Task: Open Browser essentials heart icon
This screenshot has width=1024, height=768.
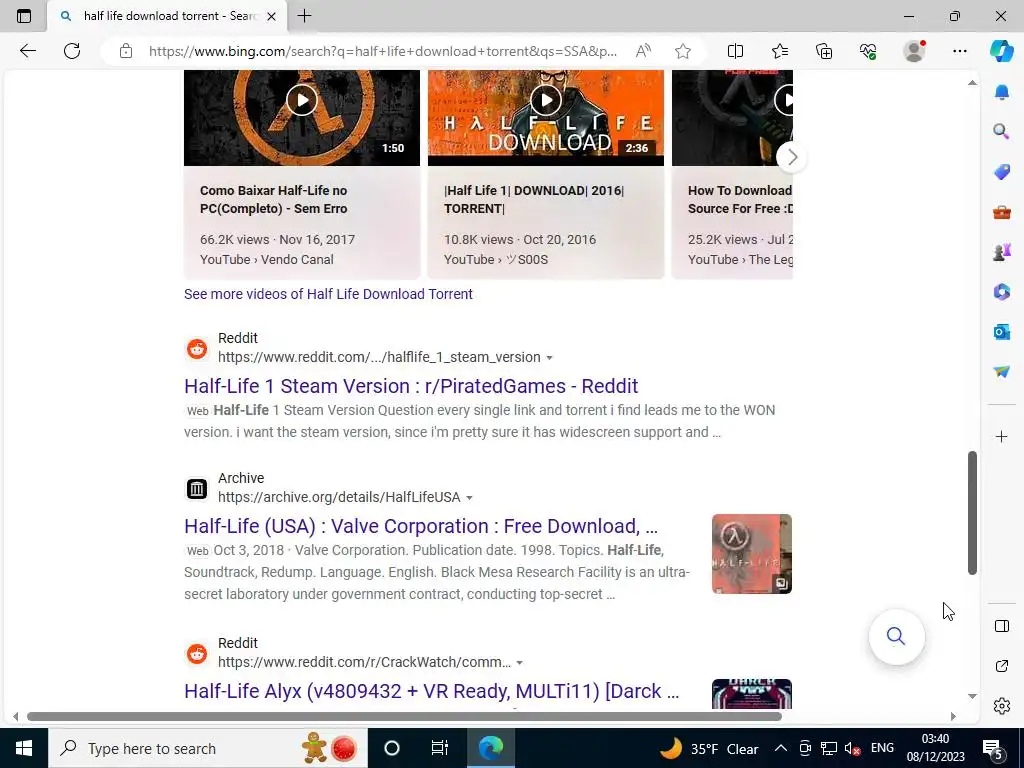Action: pos(868,51)
